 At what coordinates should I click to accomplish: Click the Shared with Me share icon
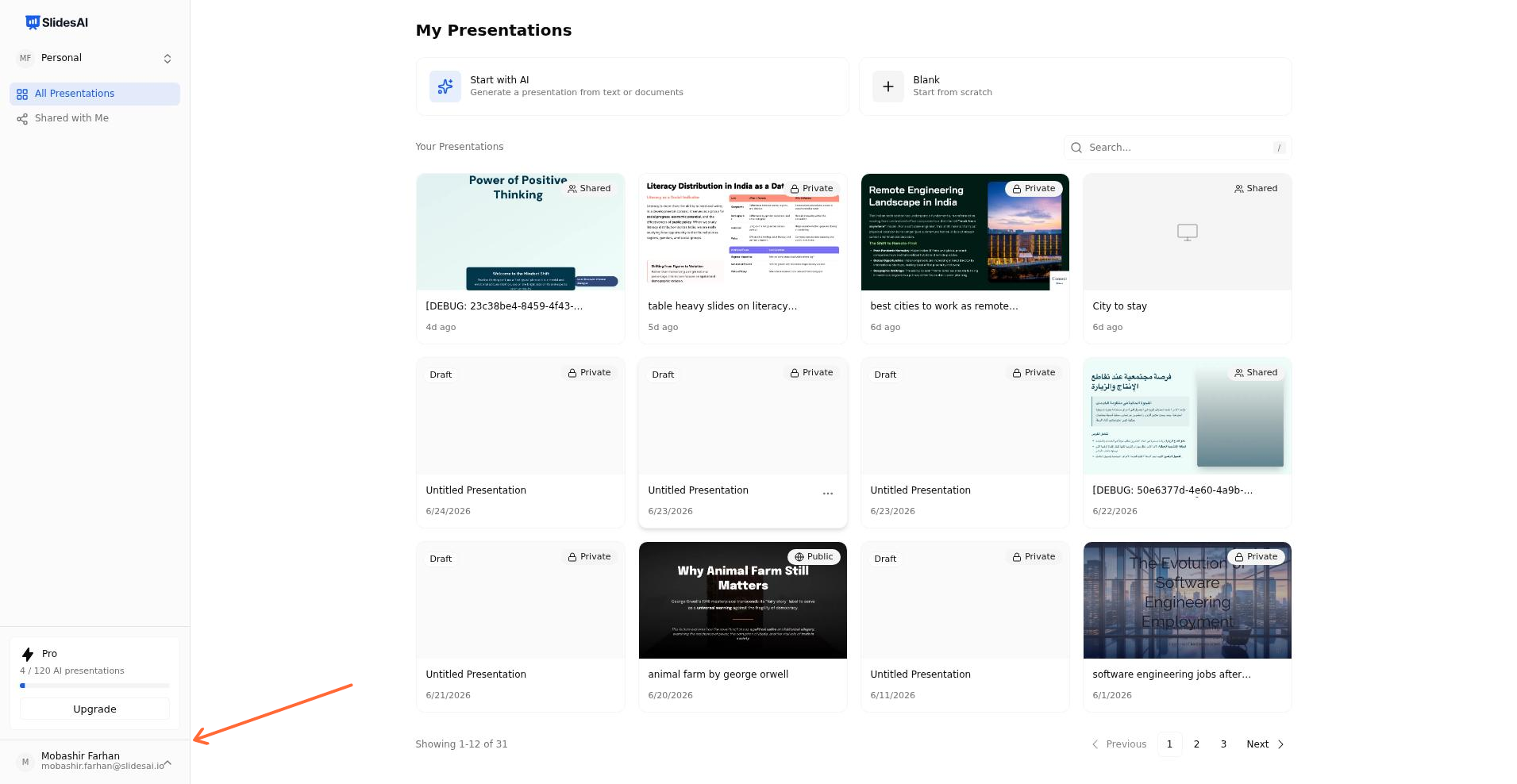(x=22, y=119)
